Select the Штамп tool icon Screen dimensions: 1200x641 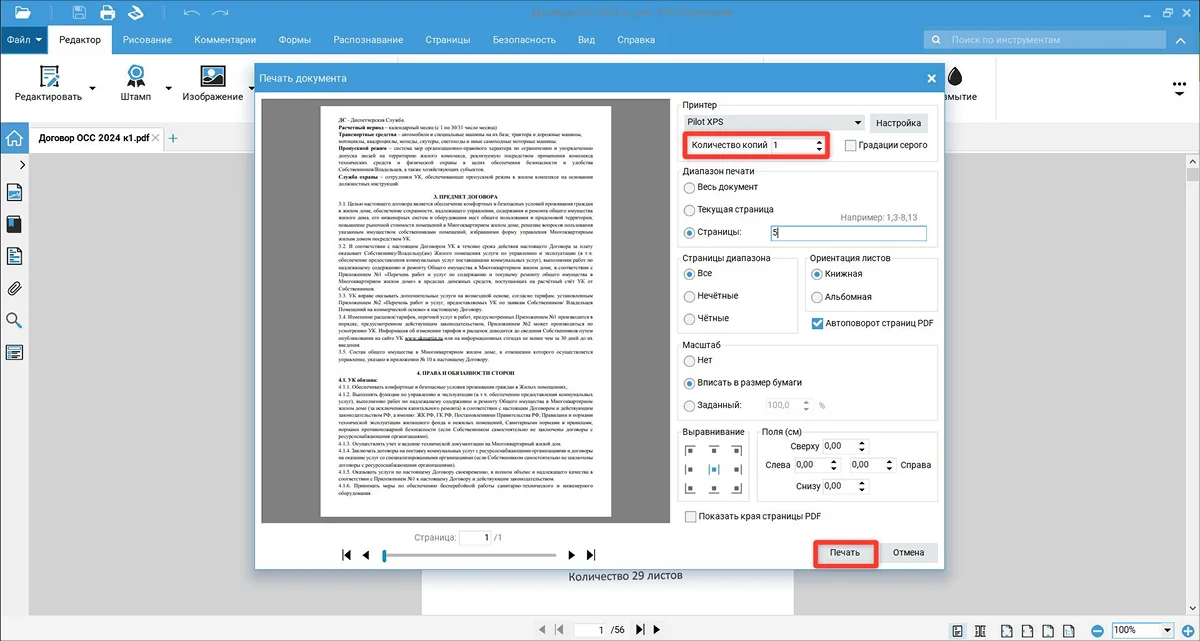pos(135,76)
